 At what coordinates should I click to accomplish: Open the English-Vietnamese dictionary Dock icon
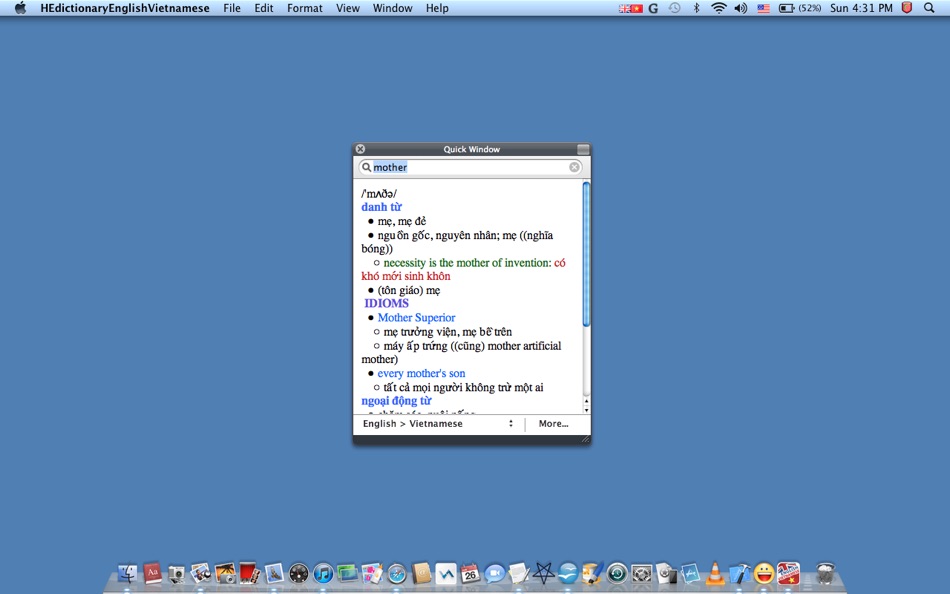coord(788,573)
